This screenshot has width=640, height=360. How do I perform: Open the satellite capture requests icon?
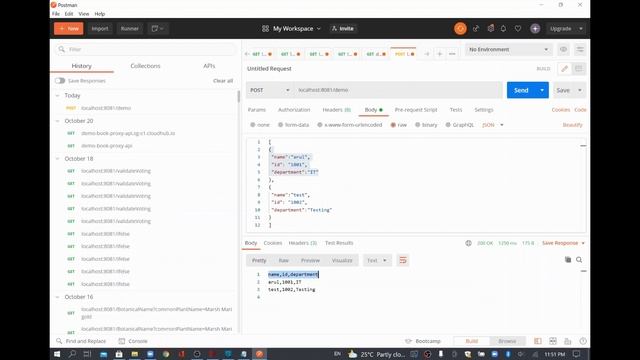476,29
